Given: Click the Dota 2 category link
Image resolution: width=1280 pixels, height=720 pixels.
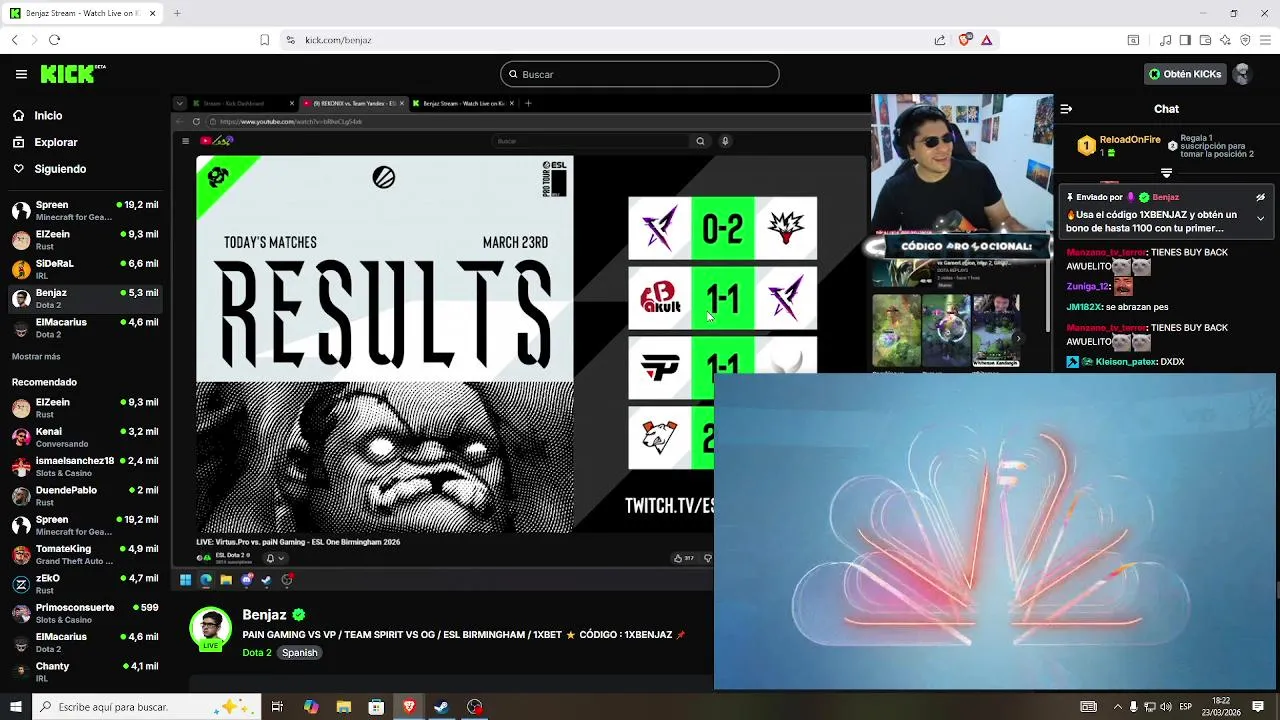Looking at the screenshot, I should click(x=257, y=653).
